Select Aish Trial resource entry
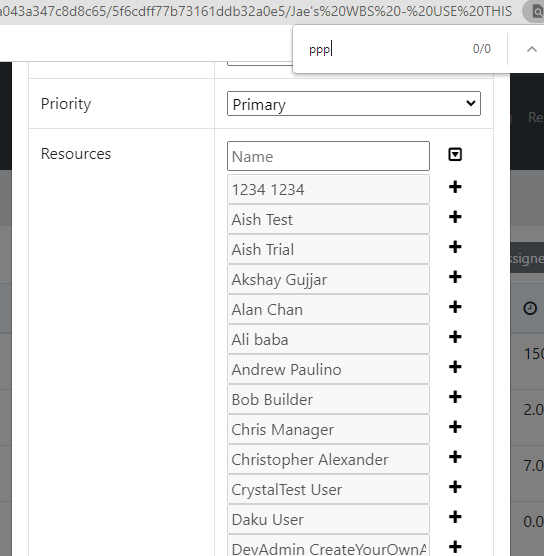Screen dimensions: 544x556 tap(328, 249)
